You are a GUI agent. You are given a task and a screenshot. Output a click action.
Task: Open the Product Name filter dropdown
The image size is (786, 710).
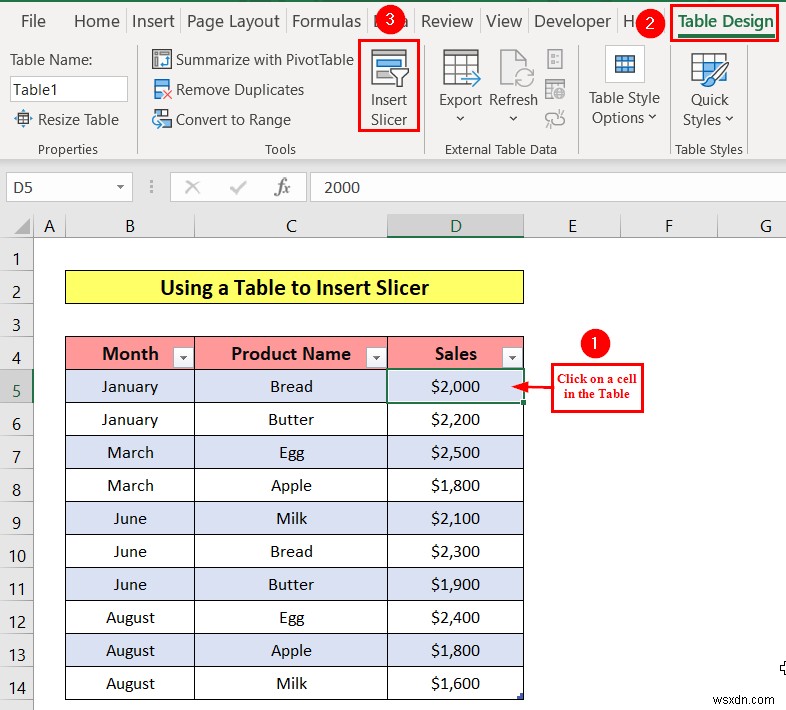pos(376,358)
